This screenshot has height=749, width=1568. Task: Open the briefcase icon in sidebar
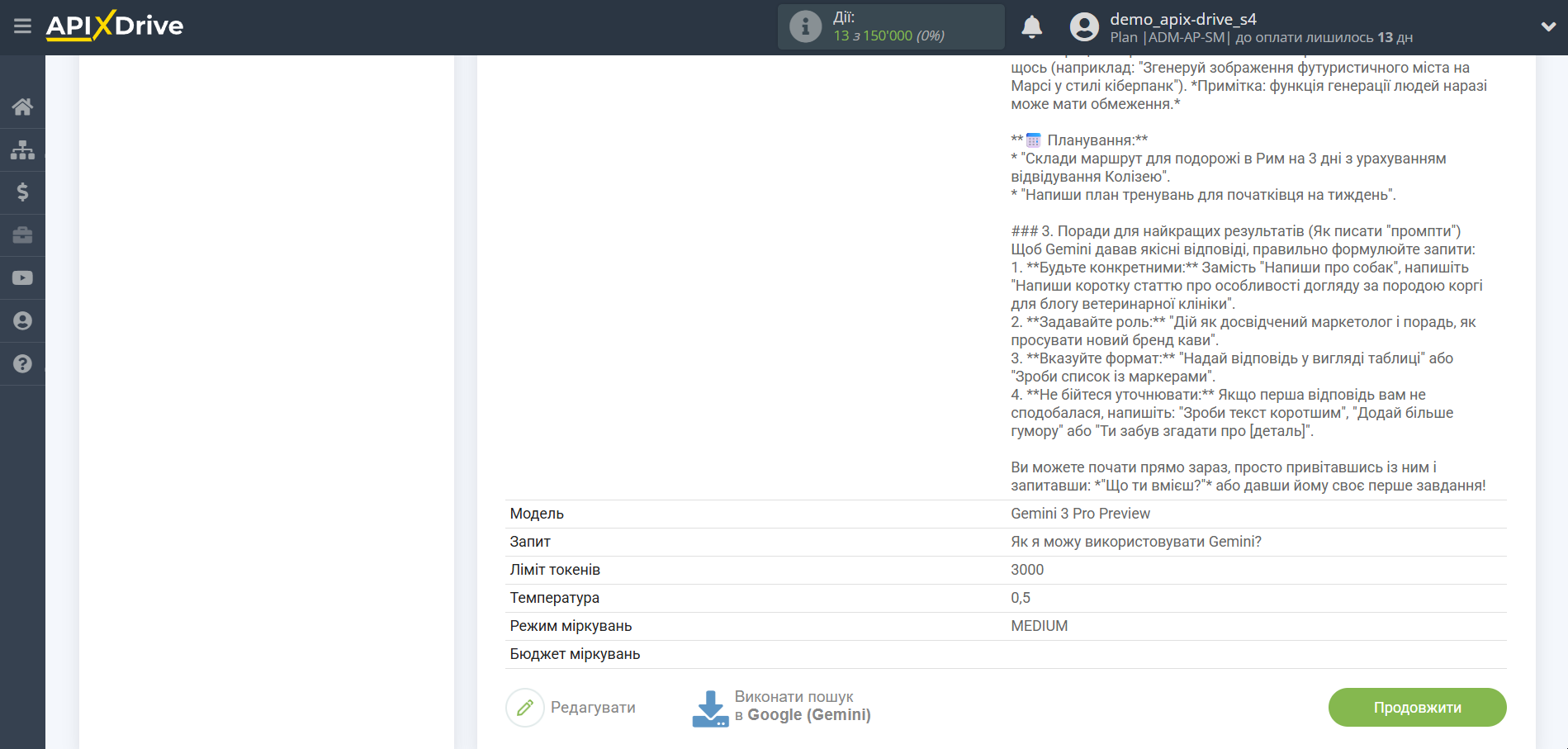tap(22, 235)
